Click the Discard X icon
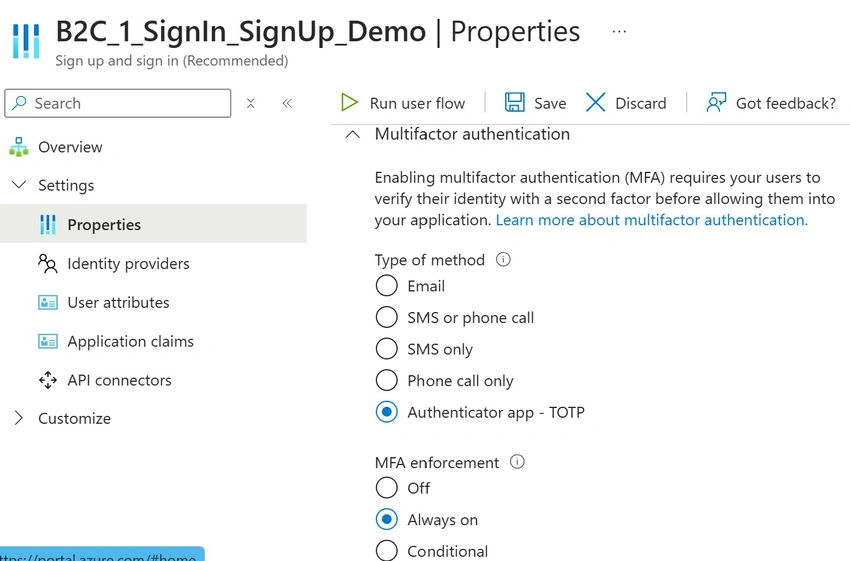The image size is (850, 561). [x=595, y=102]
